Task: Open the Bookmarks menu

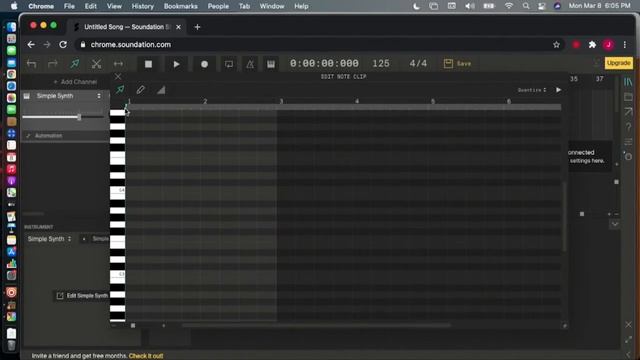Action: [x=180, y=6]
